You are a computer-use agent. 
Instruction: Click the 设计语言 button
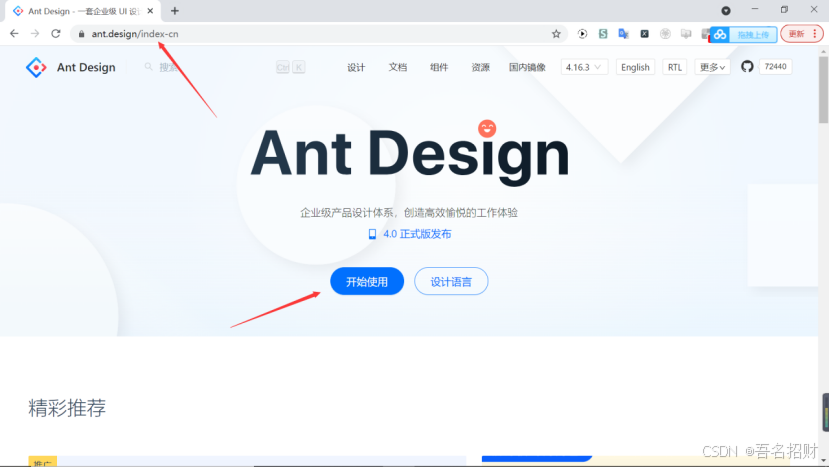click(451, 281)
